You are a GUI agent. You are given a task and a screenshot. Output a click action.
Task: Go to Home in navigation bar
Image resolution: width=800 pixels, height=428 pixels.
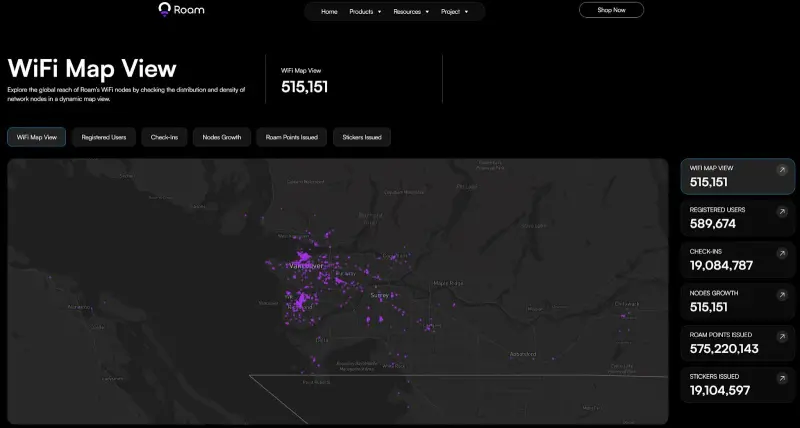click(329, 12)
